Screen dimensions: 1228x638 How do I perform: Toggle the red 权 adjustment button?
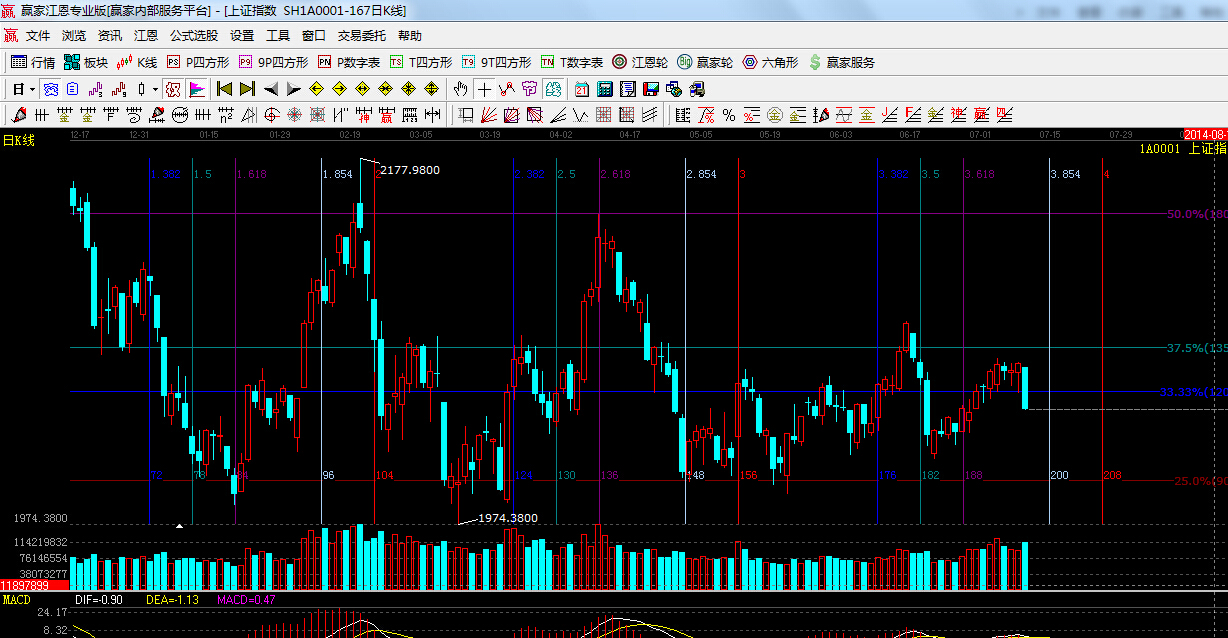[x=173, y=89]
